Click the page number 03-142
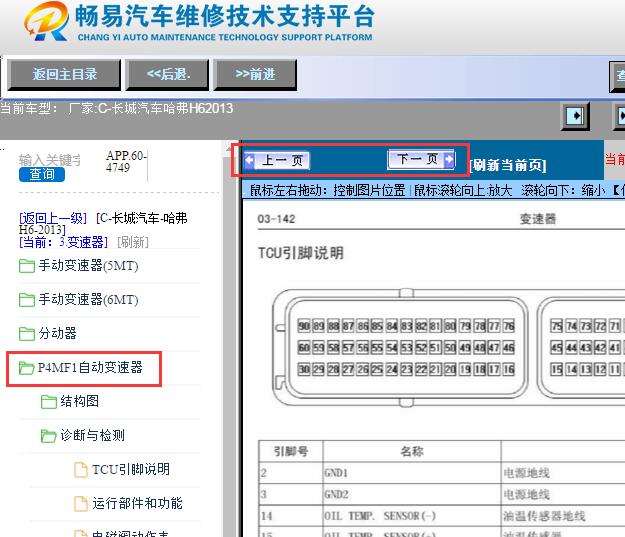 (x=276, y=219)
